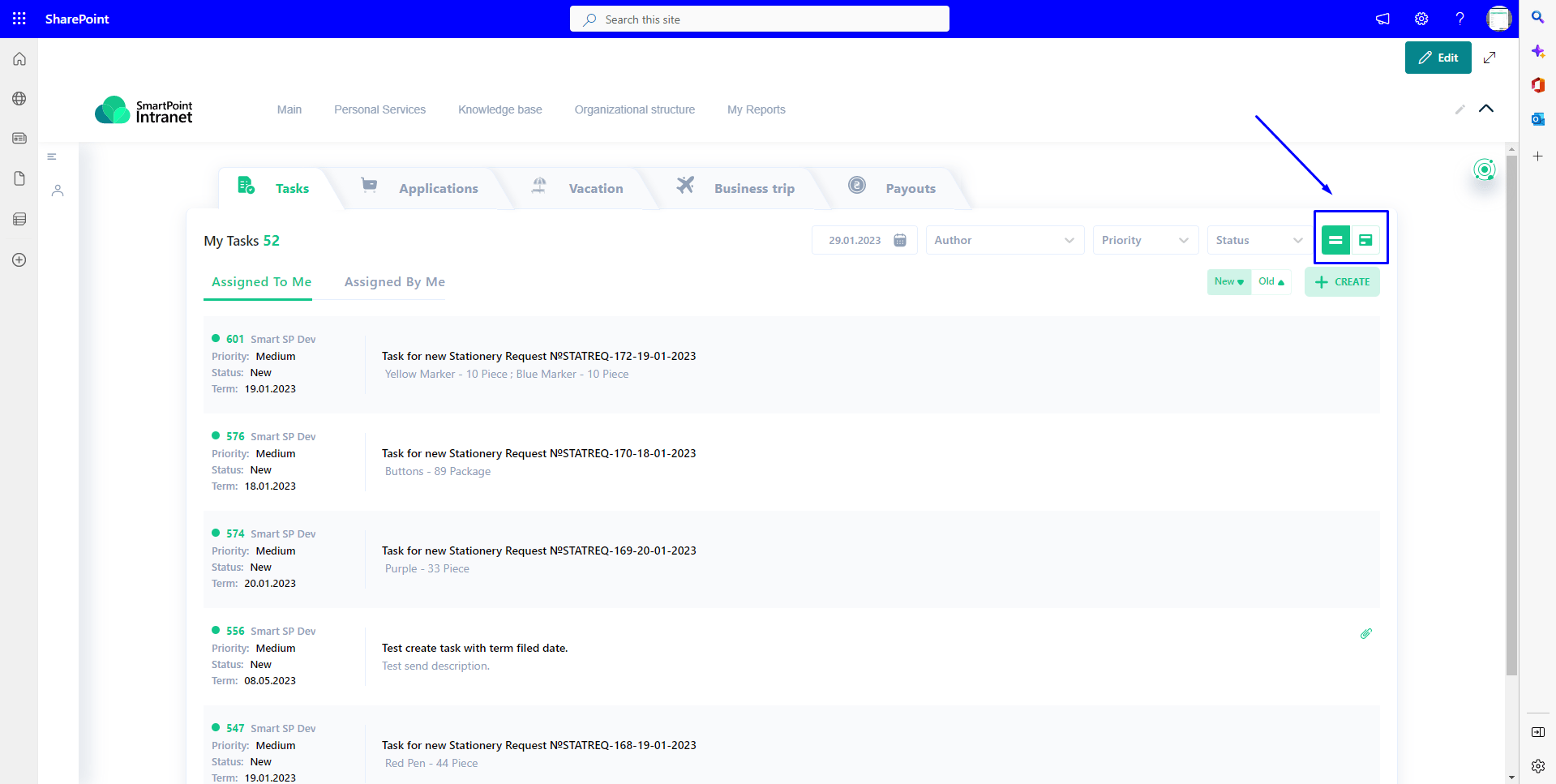Click the CREATE task button
1556x784 pixels.
point(1342,281)
